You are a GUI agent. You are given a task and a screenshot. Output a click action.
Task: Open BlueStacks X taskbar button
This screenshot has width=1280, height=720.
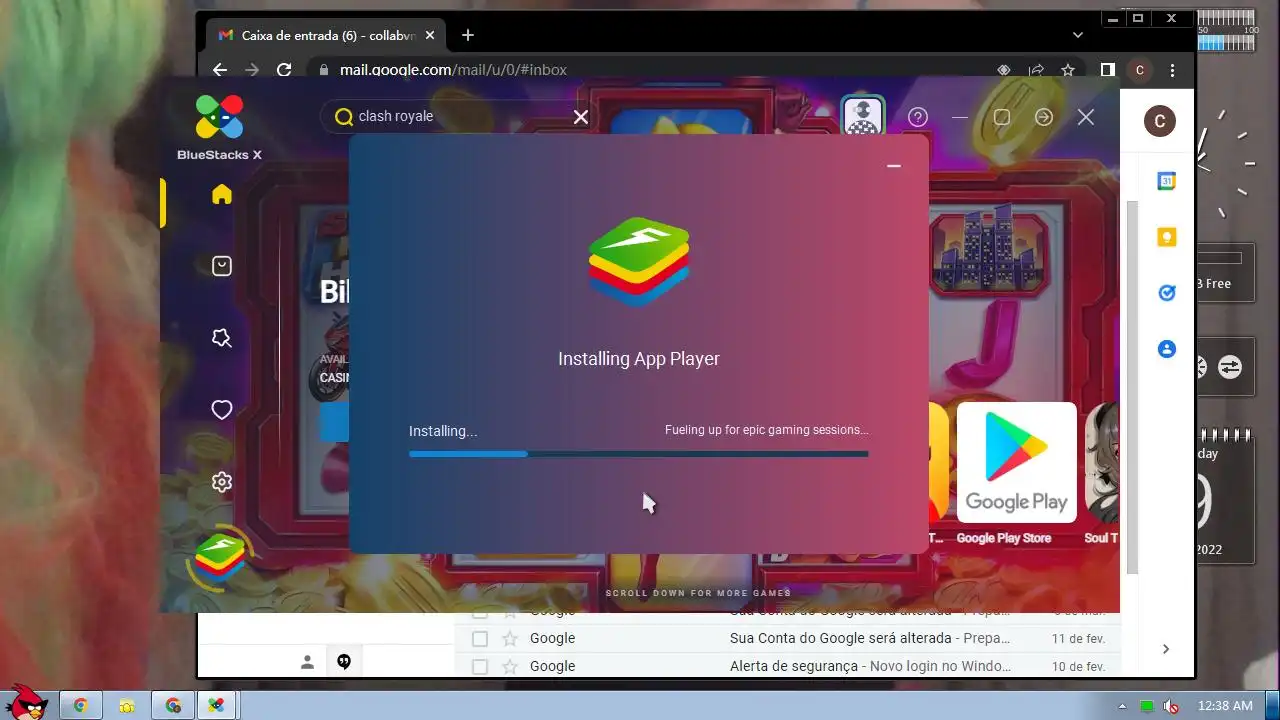click(216, 706)
